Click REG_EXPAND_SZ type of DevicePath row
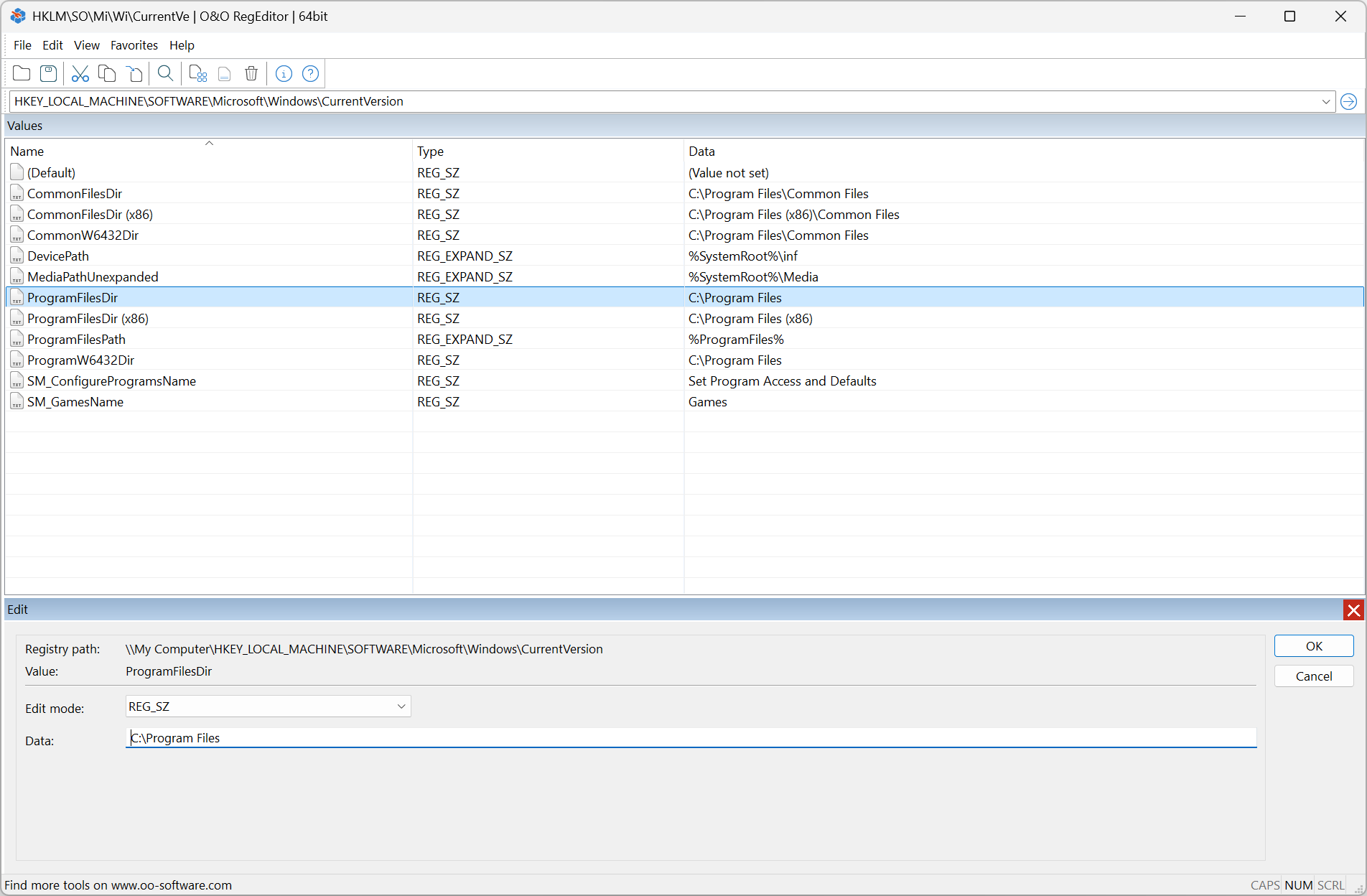This screenshot has height=896, width=1367. [465, 256]
